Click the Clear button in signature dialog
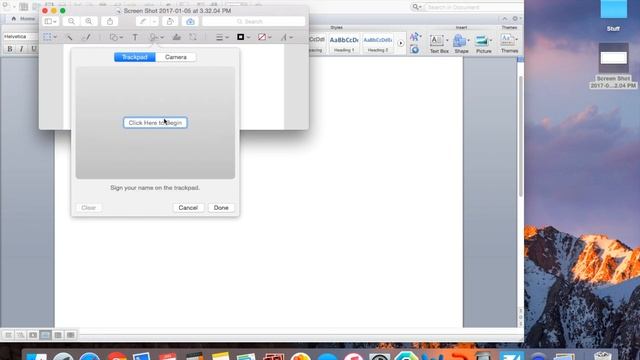The height and width of the screenshot is (360, 640). click(89, 208)
